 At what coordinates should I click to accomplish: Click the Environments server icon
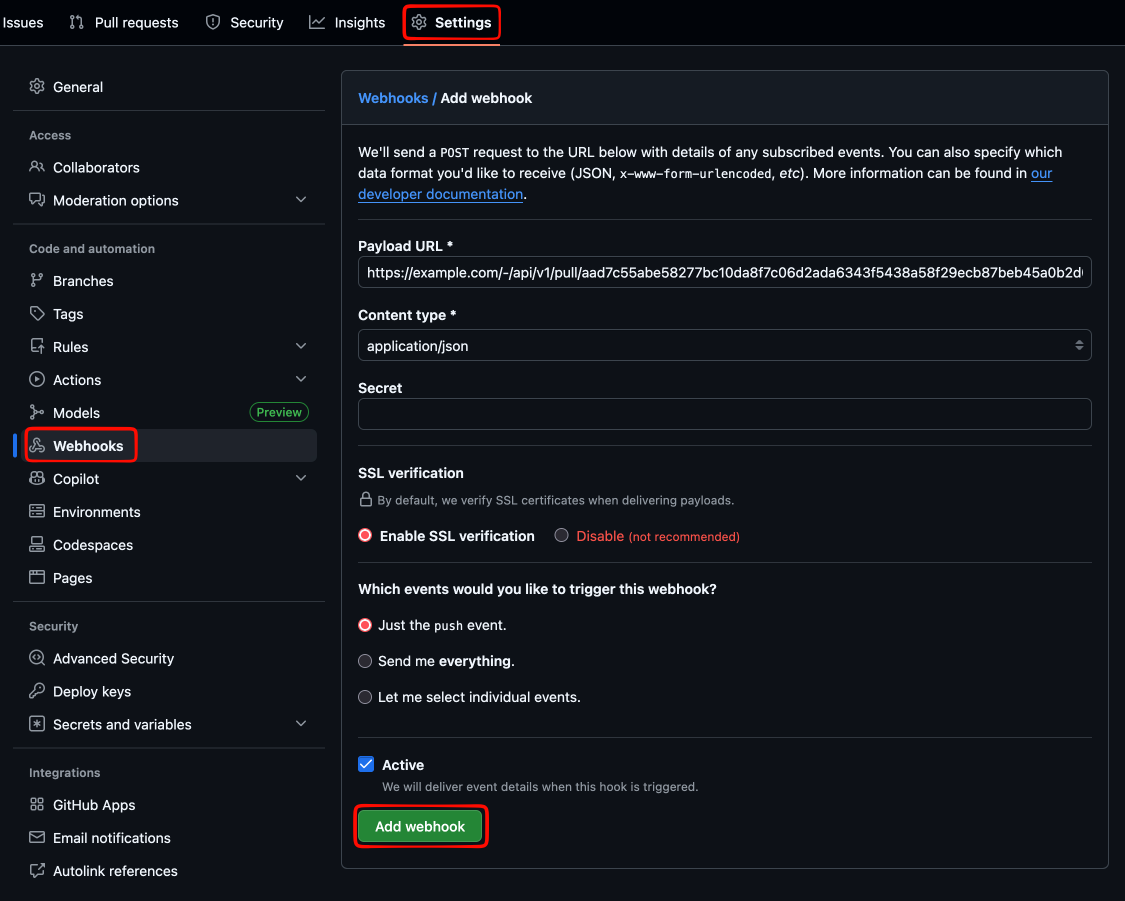point(37,512)
